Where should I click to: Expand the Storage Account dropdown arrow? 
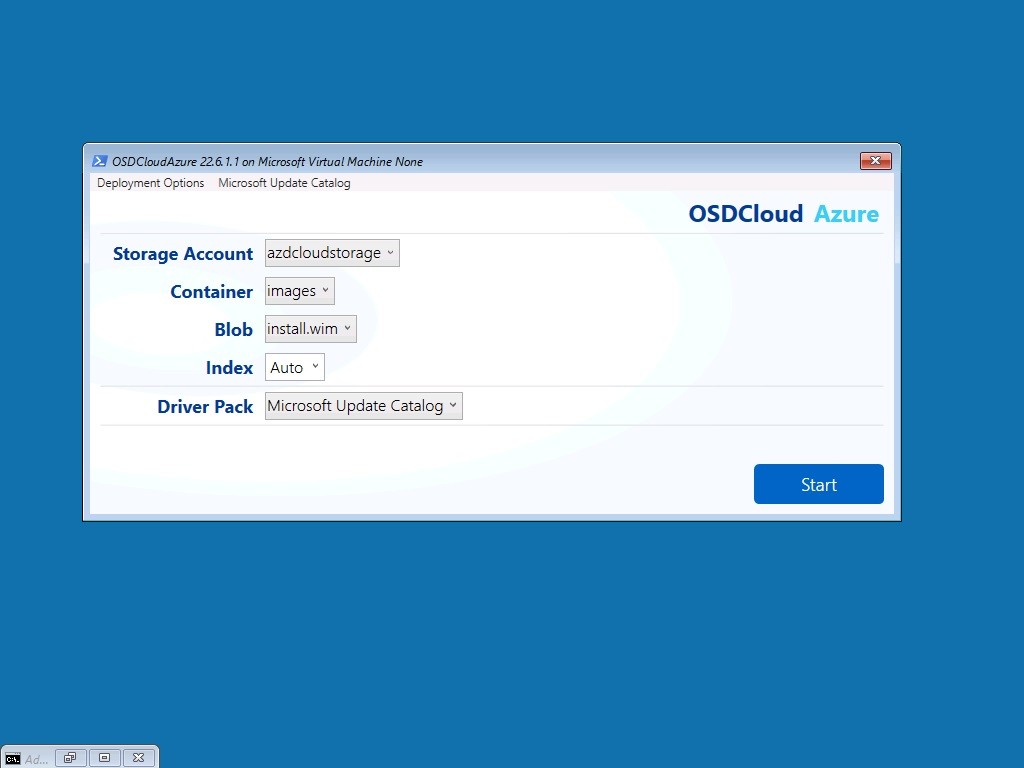pos(390,253)
